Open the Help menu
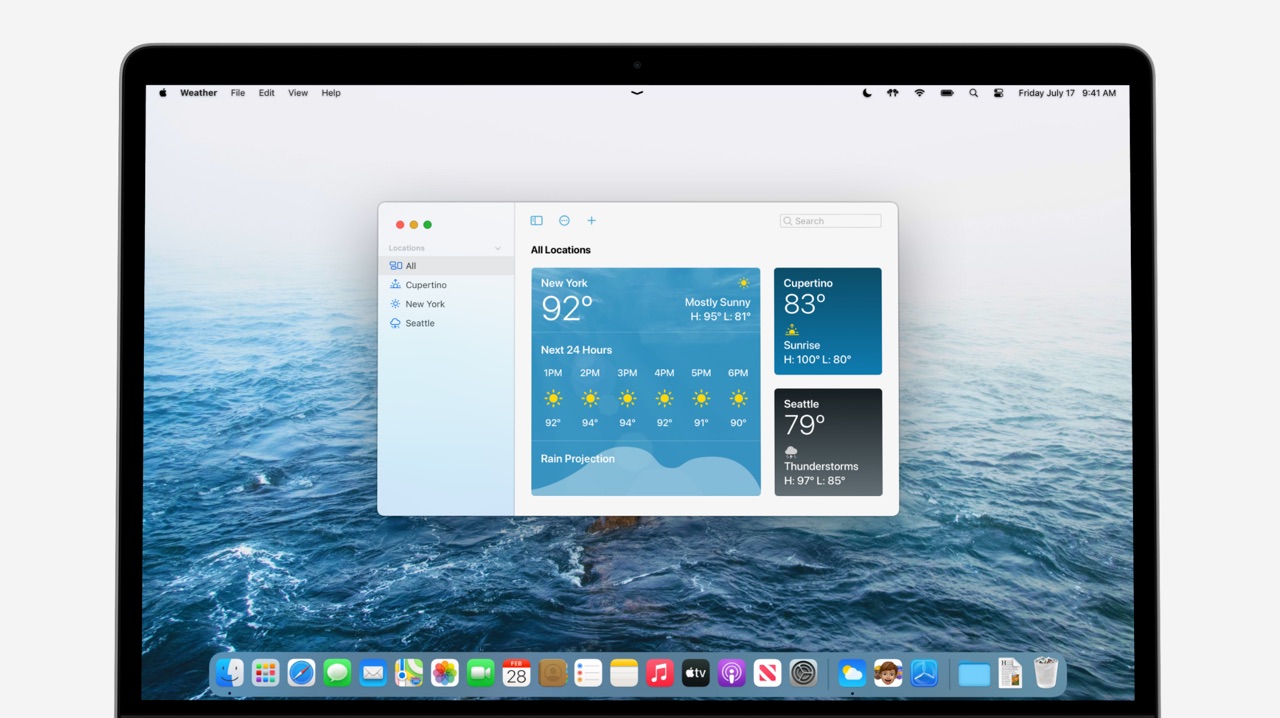The height and width of the screenshot is (718, 1280). [x=331, y=93]
